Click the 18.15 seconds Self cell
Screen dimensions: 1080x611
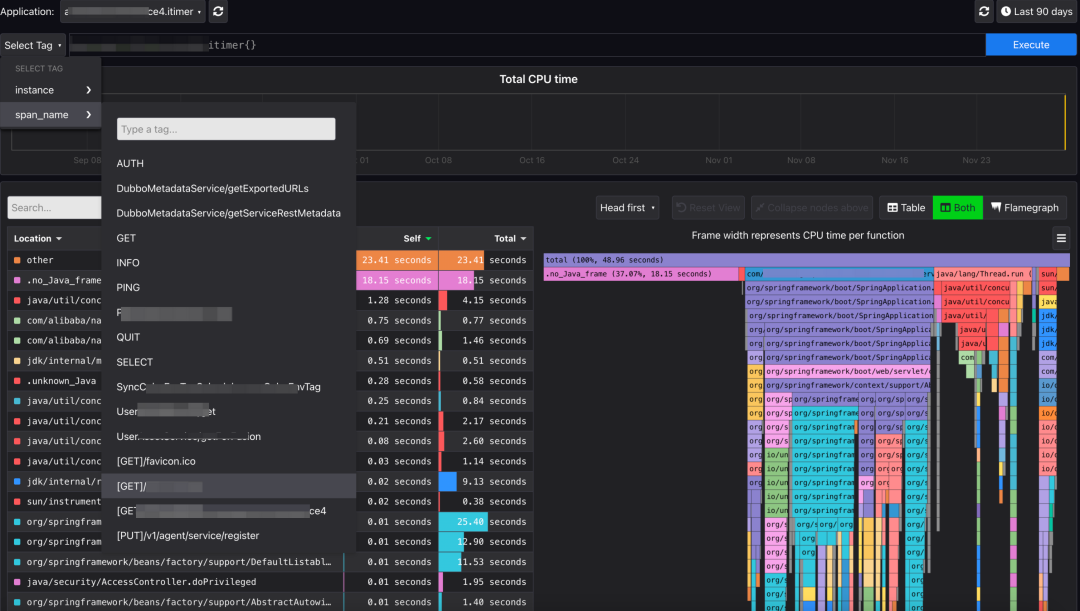[397, 280]
